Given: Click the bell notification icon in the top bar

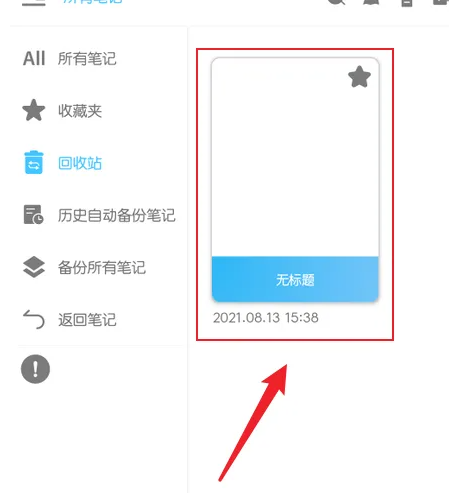Looking at the screenshot, I should pyautogui.click(x=372, y=3).
